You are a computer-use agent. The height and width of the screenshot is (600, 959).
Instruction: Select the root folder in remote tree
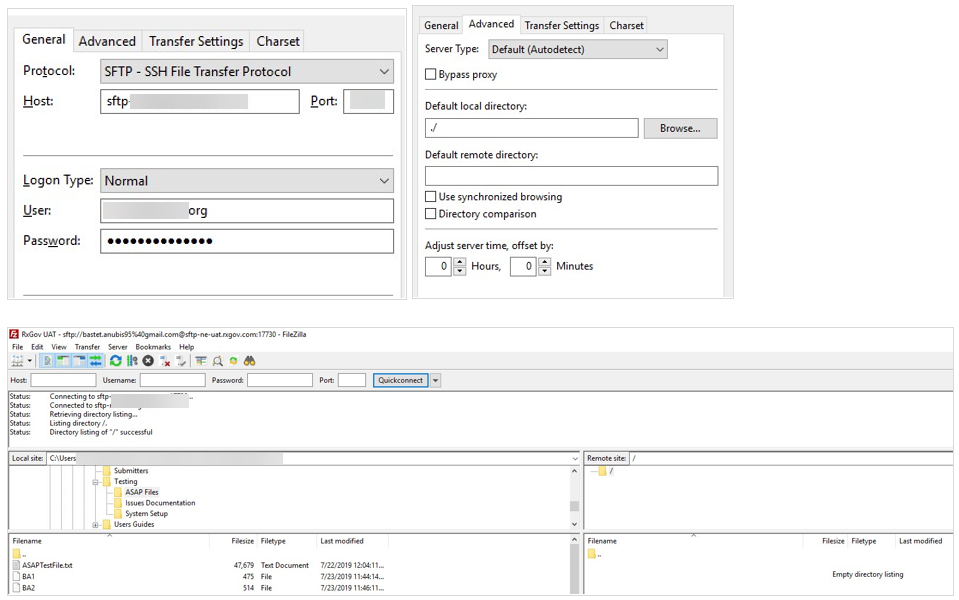pyautogui.click(x=605, y=471)
